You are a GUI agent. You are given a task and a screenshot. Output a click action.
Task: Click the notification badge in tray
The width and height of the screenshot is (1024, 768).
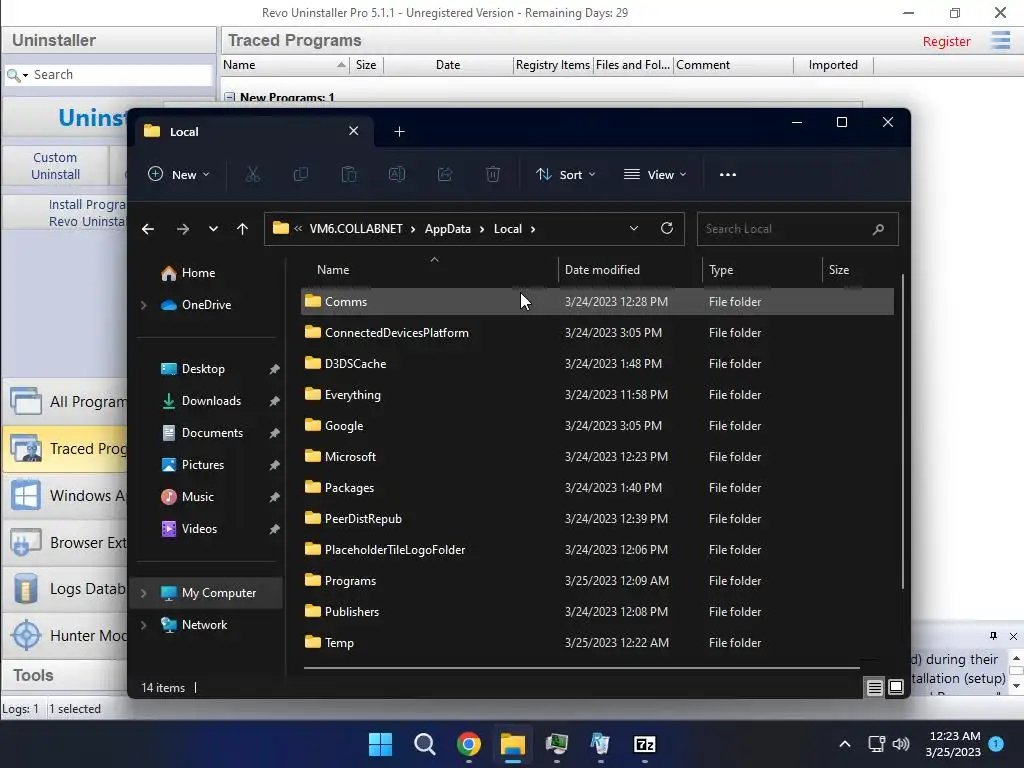click(996, 744)
